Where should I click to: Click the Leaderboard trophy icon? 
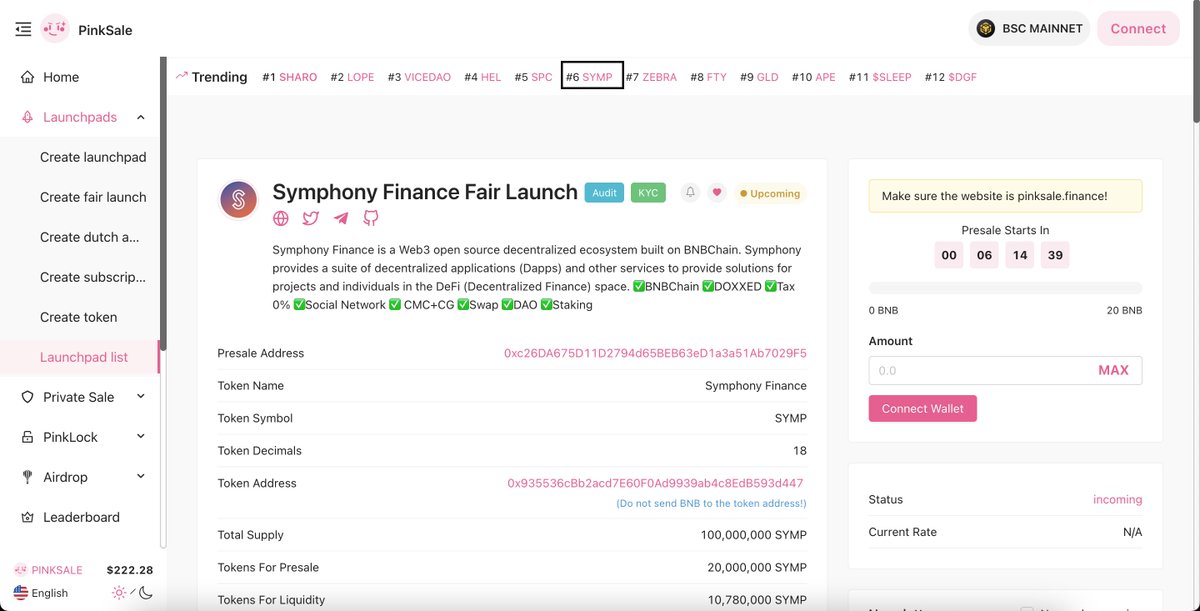[28, 517]
